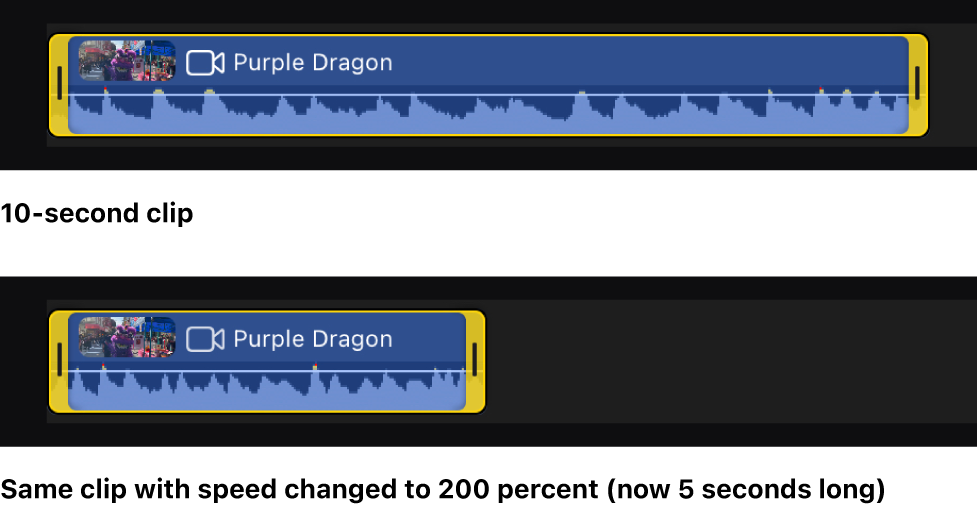Click the audio volume line in the bottom clip
This screenshot has height=516, width=980.
coord(270,372)
